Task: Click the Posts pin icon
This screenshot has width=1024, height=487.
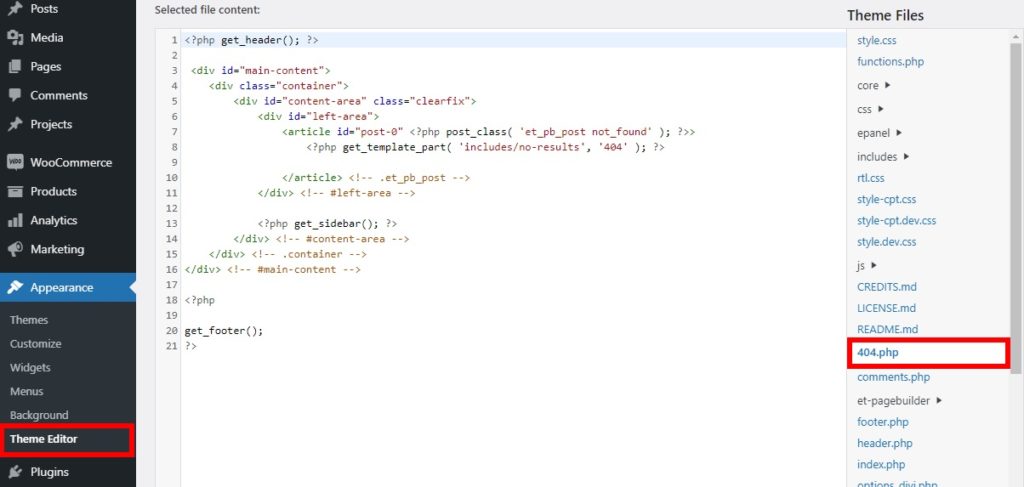Action: coord(15,9)
